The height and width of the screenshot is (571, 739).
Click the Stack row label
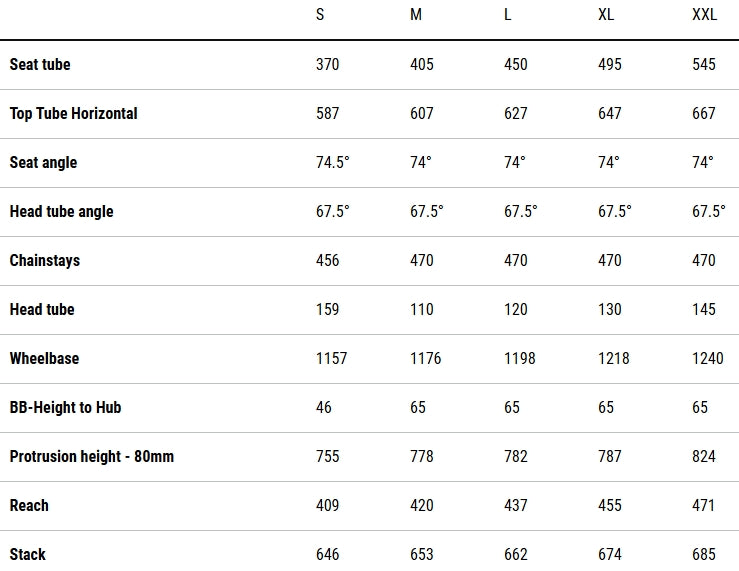click(x=28, y=554)
